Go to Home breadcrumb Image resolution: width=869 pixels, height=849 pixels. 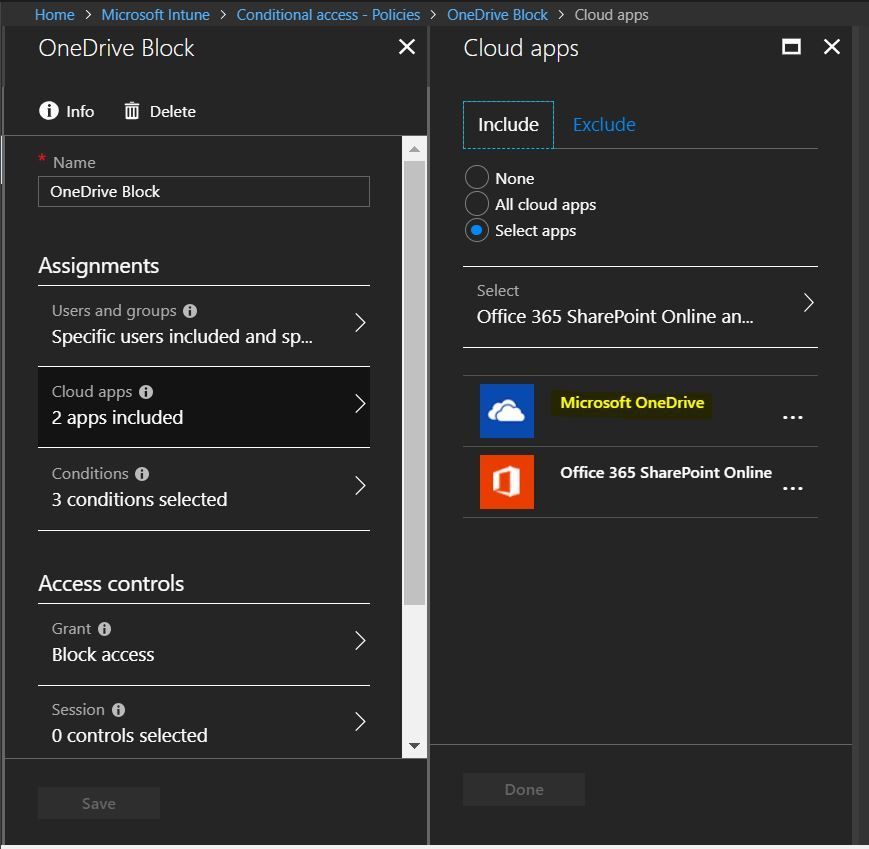coord(54,14)
